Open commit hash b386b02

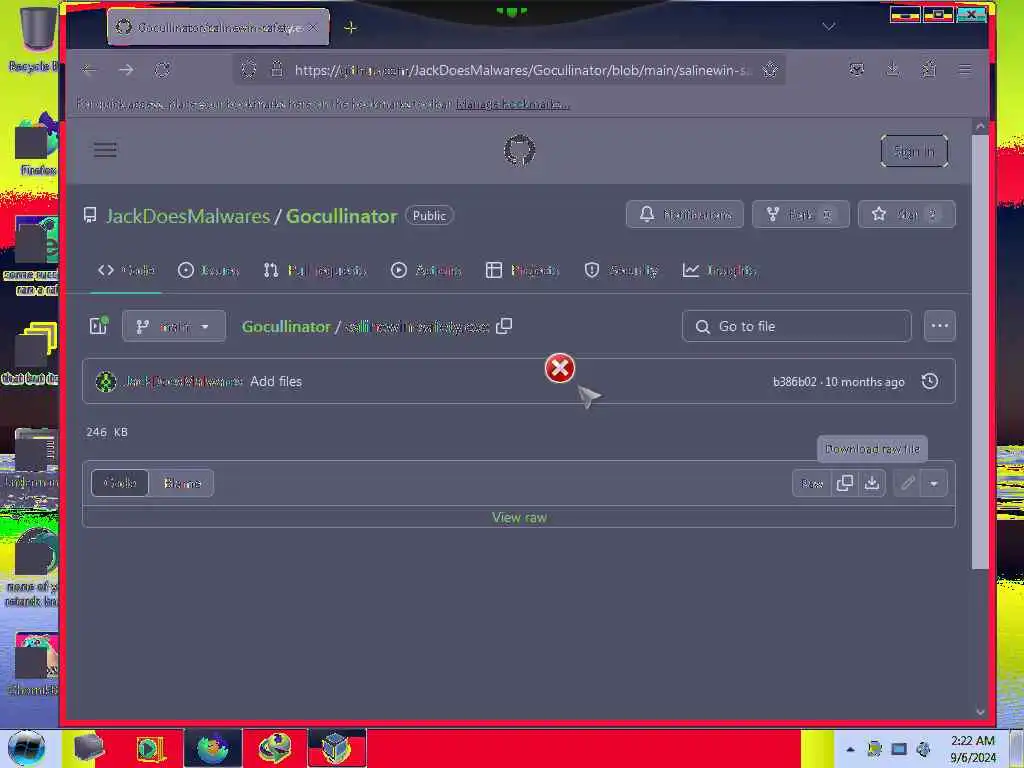tap(795, 382)
